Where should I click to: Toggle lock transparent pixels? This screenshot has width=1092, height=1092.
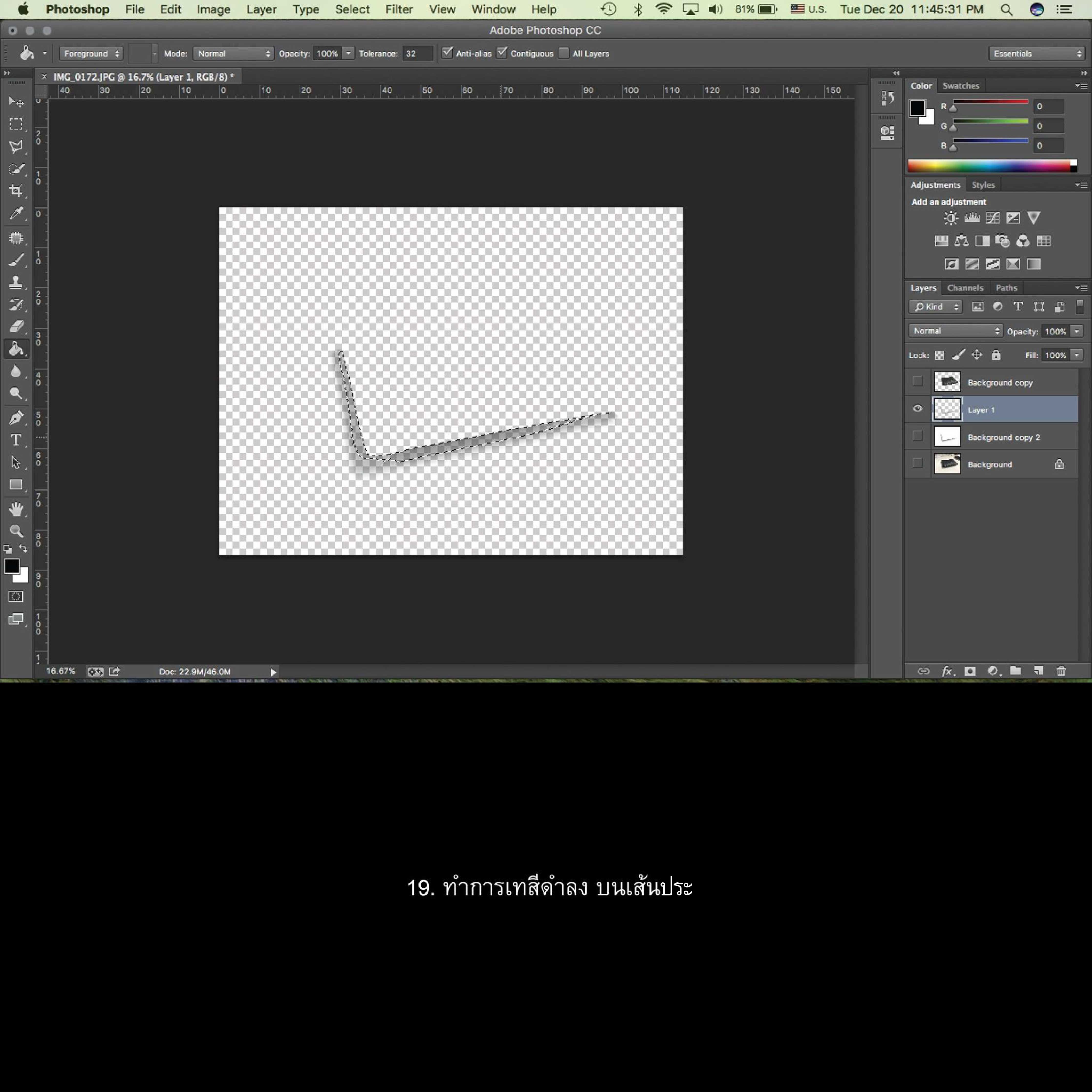pyautogui.click(x=939, y=355)
